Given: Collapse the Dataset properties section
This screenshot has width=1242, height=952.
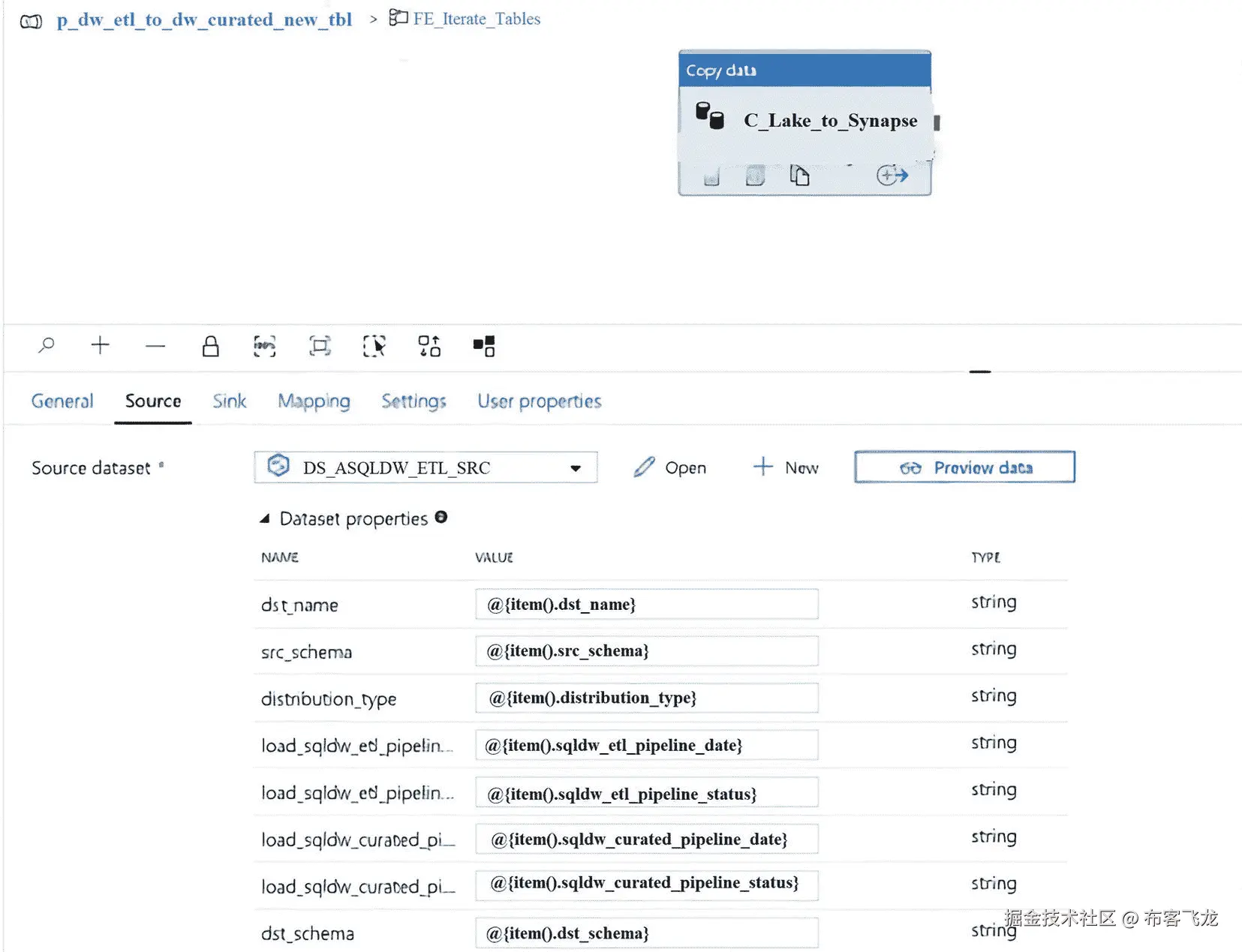Looking at the screenshot, I should click(264, 518).
